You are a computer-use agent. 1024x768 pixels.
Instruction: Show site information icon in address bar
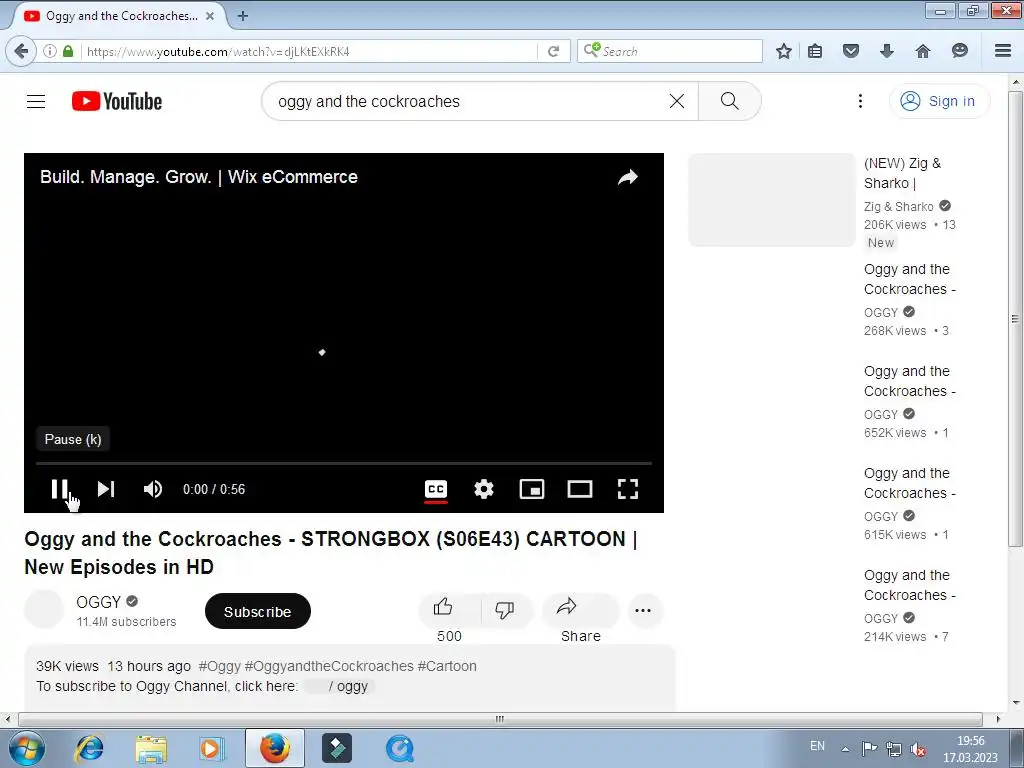click(50, 51)
